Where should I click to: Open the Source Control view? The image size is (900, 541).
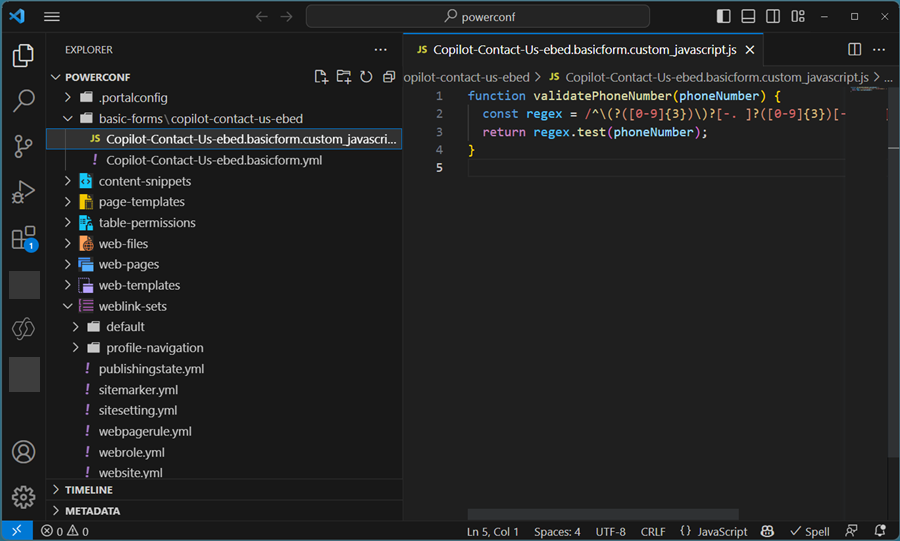pos(23,147)
